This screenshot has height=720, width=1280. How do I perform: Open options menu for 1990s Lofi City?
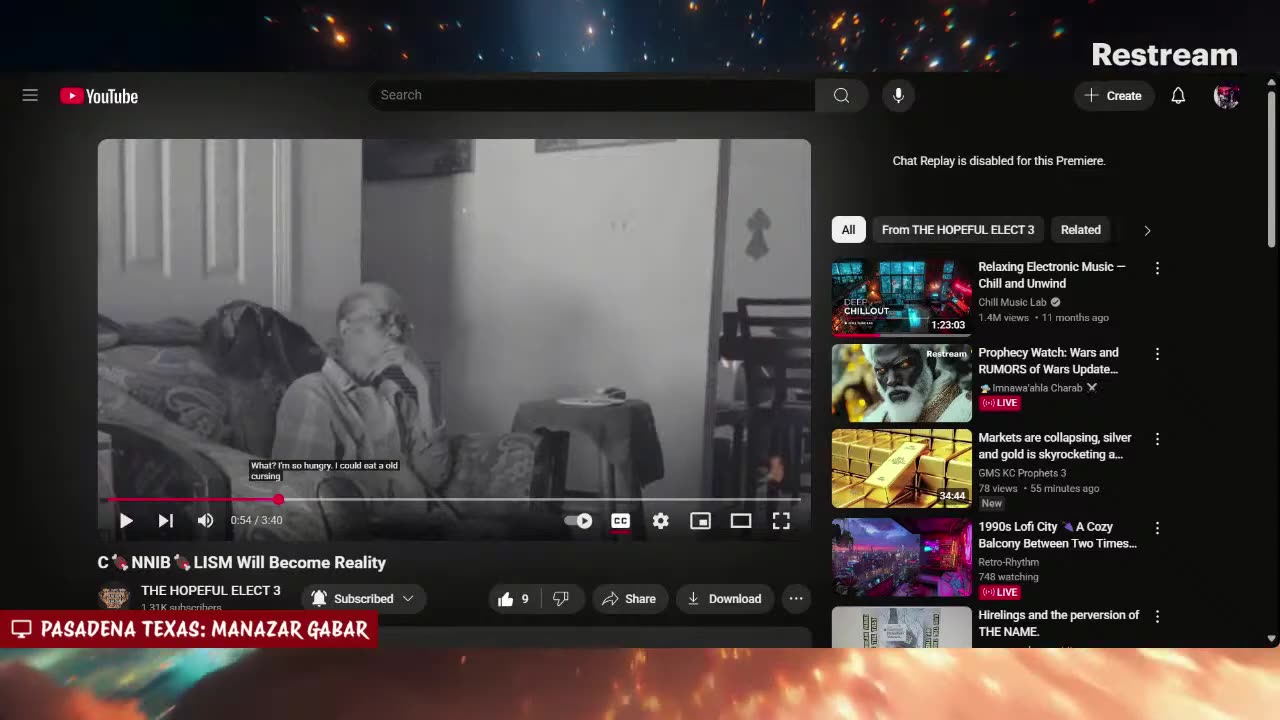(x=1157, y=528)
